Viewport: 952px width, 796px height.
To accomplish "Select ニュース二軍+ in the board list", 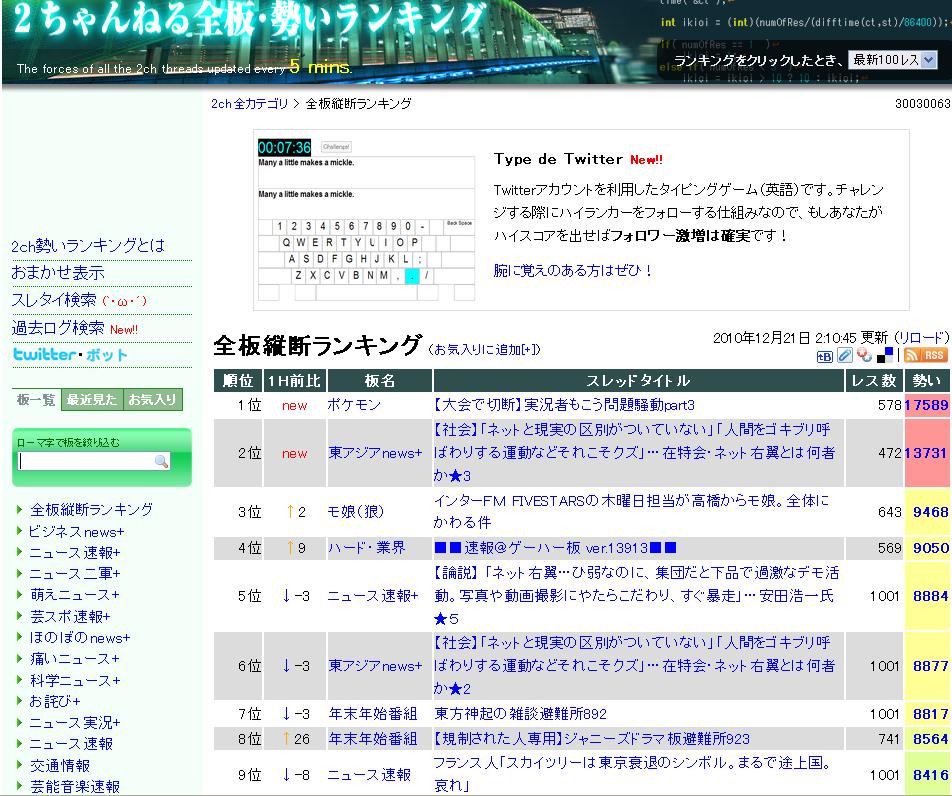I will [x=75, y=573].
